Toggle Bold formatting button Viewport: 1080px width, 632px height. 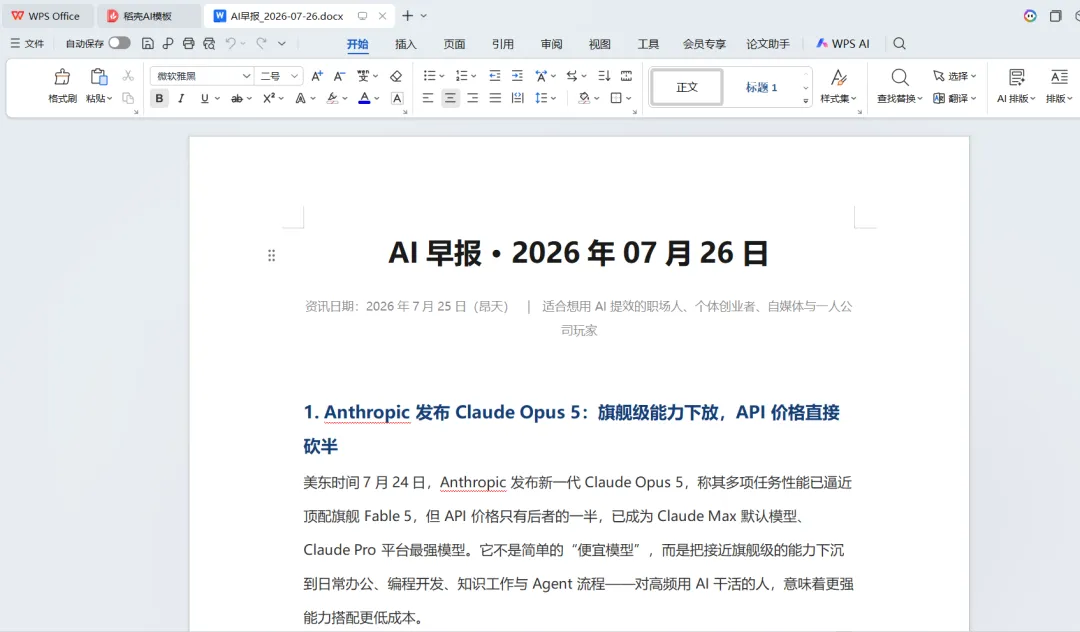click(159, 98)
